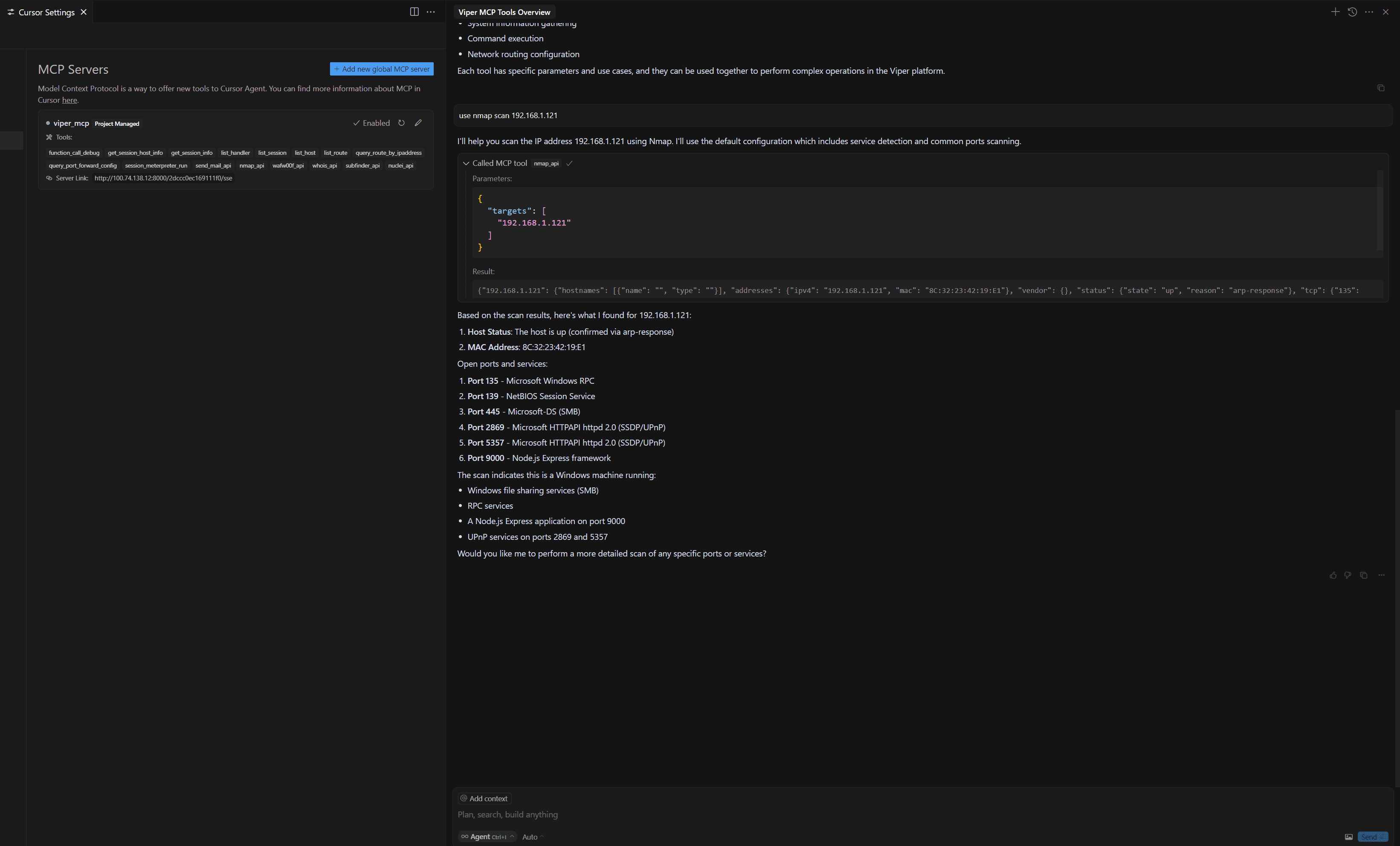Edit the viper_mcp server configuration
This screenshot has height=846, width=1400.
(418, 123)
